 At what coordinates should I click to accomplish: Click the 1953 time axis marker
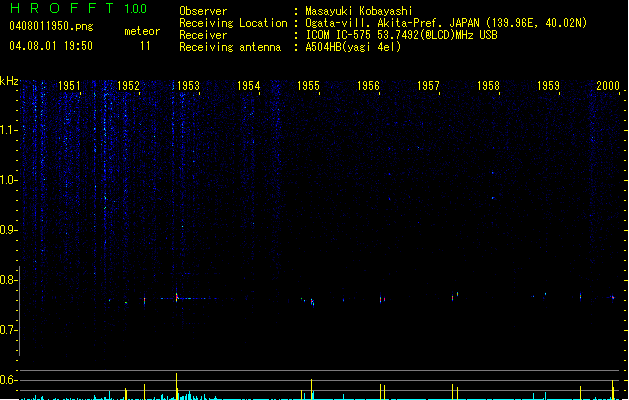pos(188,85)
